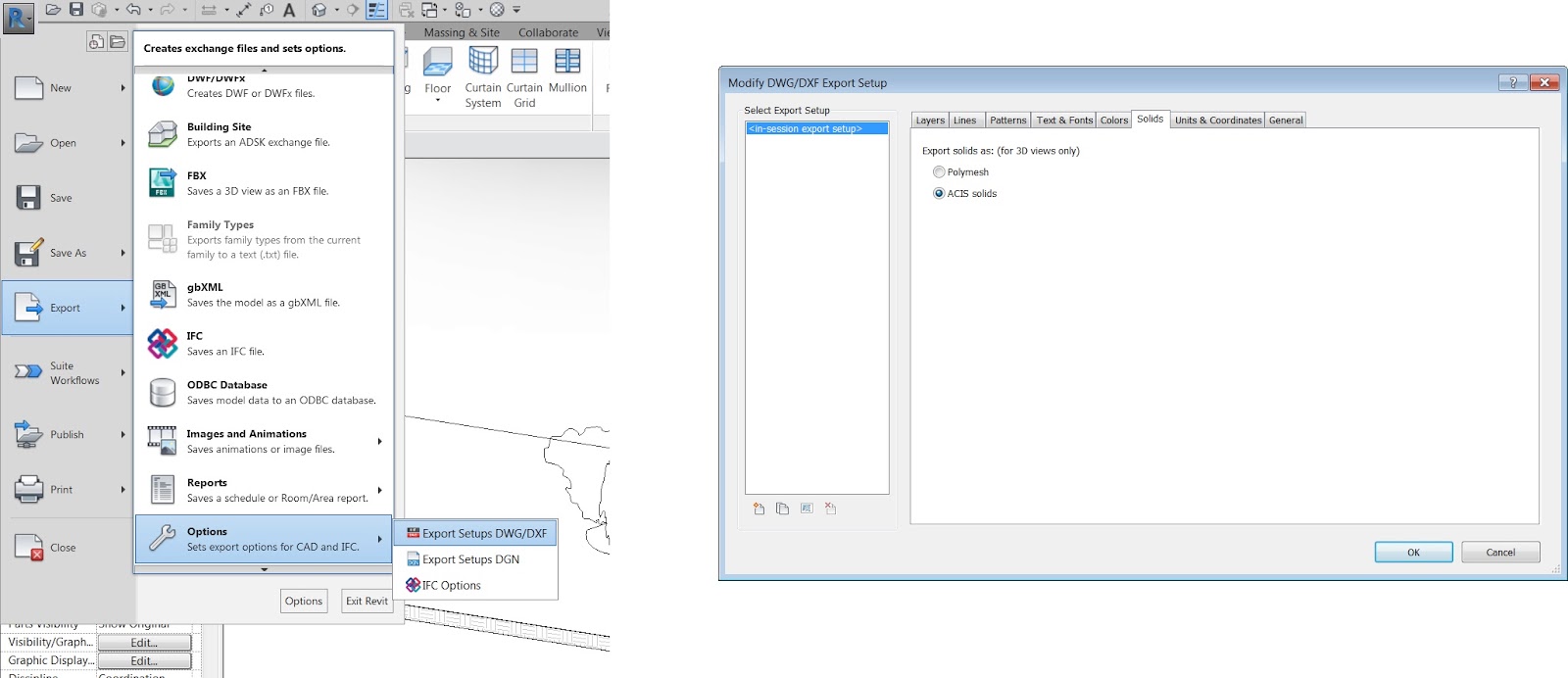Viewport: 1568px width, 678px height.
Task: Click the ODBC Database export entry
Action: pyautogui.click(x=264, y=392)
